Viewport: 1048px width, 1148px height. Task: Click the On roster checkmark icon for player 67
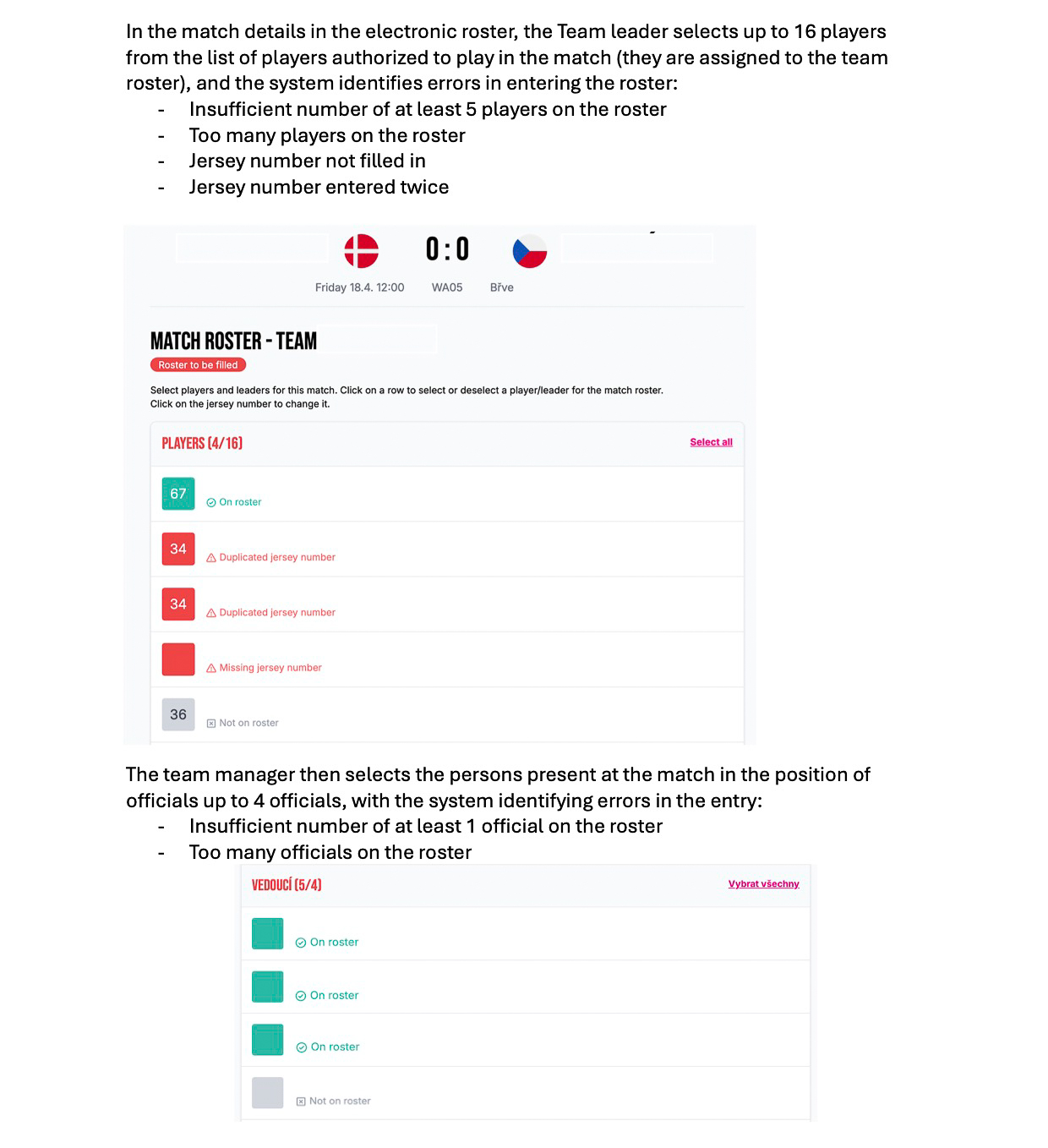(211, 502)
